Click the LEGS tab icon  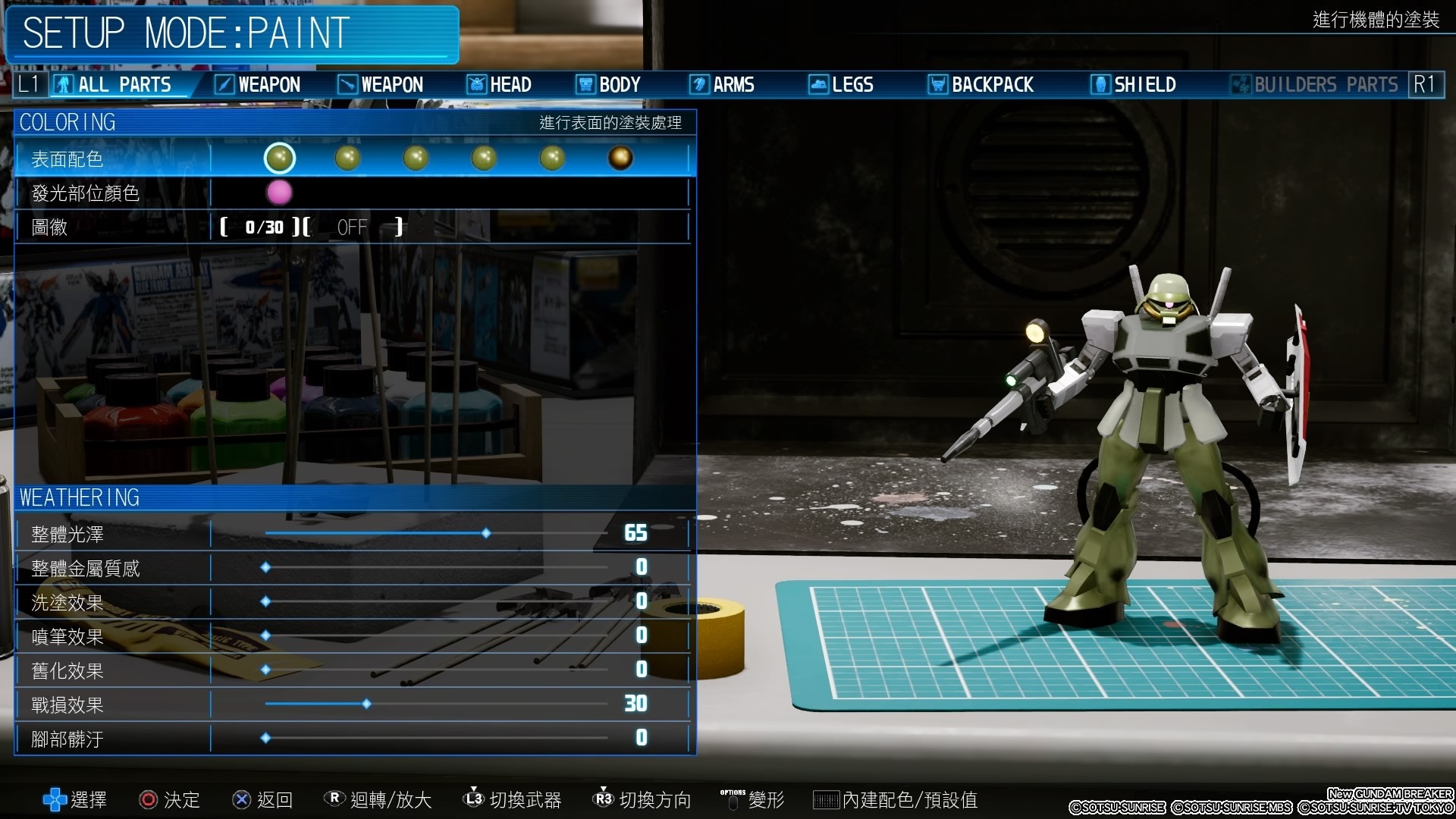pos(818,84)
